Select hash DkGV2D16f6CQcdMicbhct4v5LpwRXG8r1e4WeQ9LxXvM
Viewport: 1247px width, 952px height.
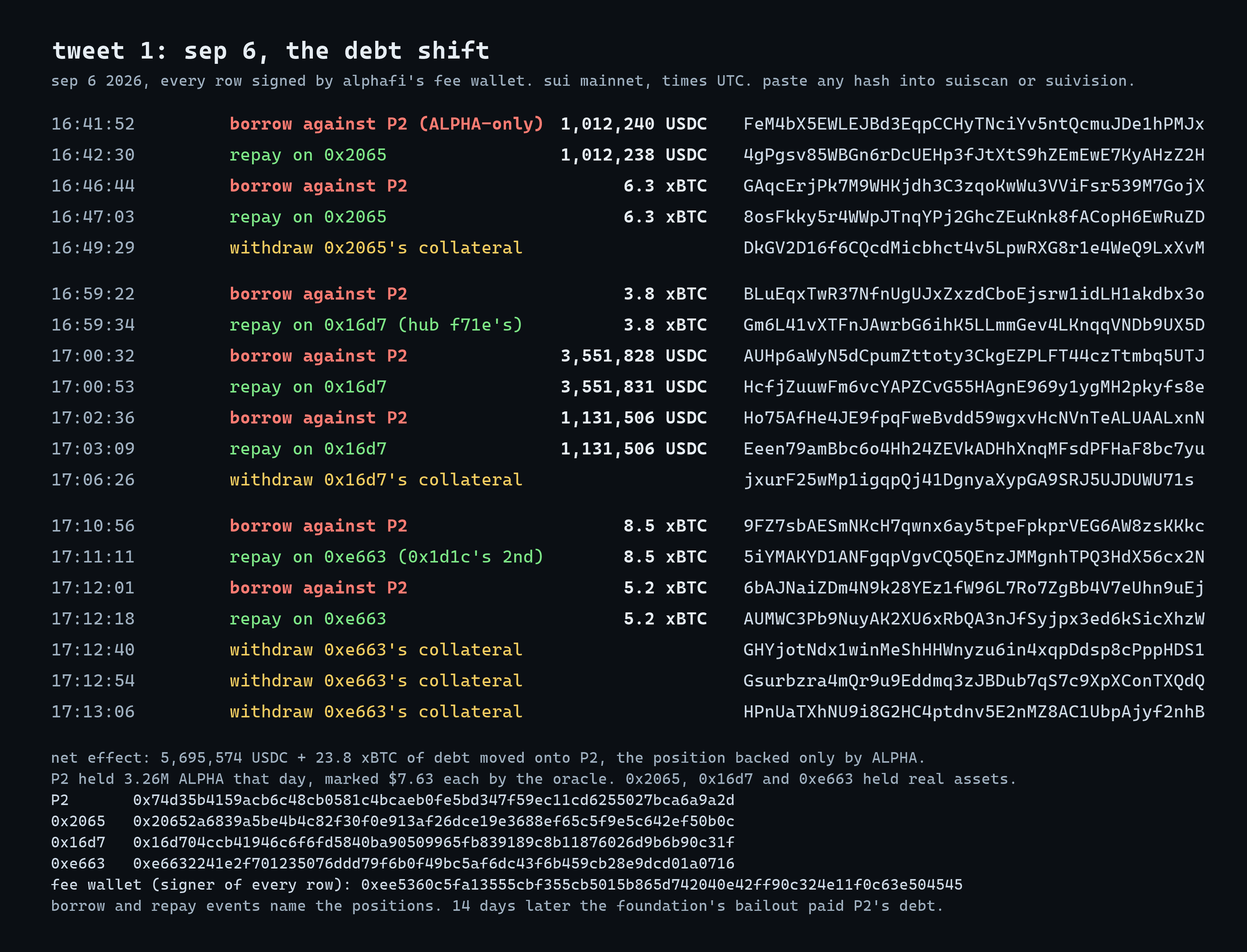pyautogui.click(x=974, y=248)
